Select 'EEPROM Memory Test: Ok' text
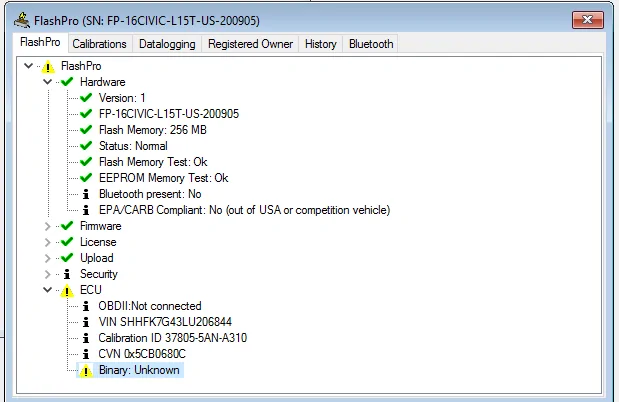Viewport: 619px width, 402px height. point(163,178)
